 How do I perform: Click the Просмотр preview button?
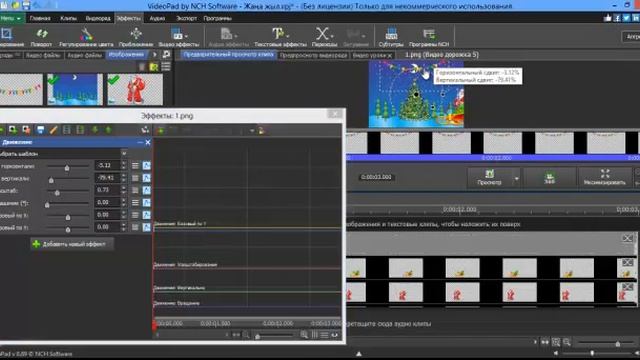[x=489, y=178]
